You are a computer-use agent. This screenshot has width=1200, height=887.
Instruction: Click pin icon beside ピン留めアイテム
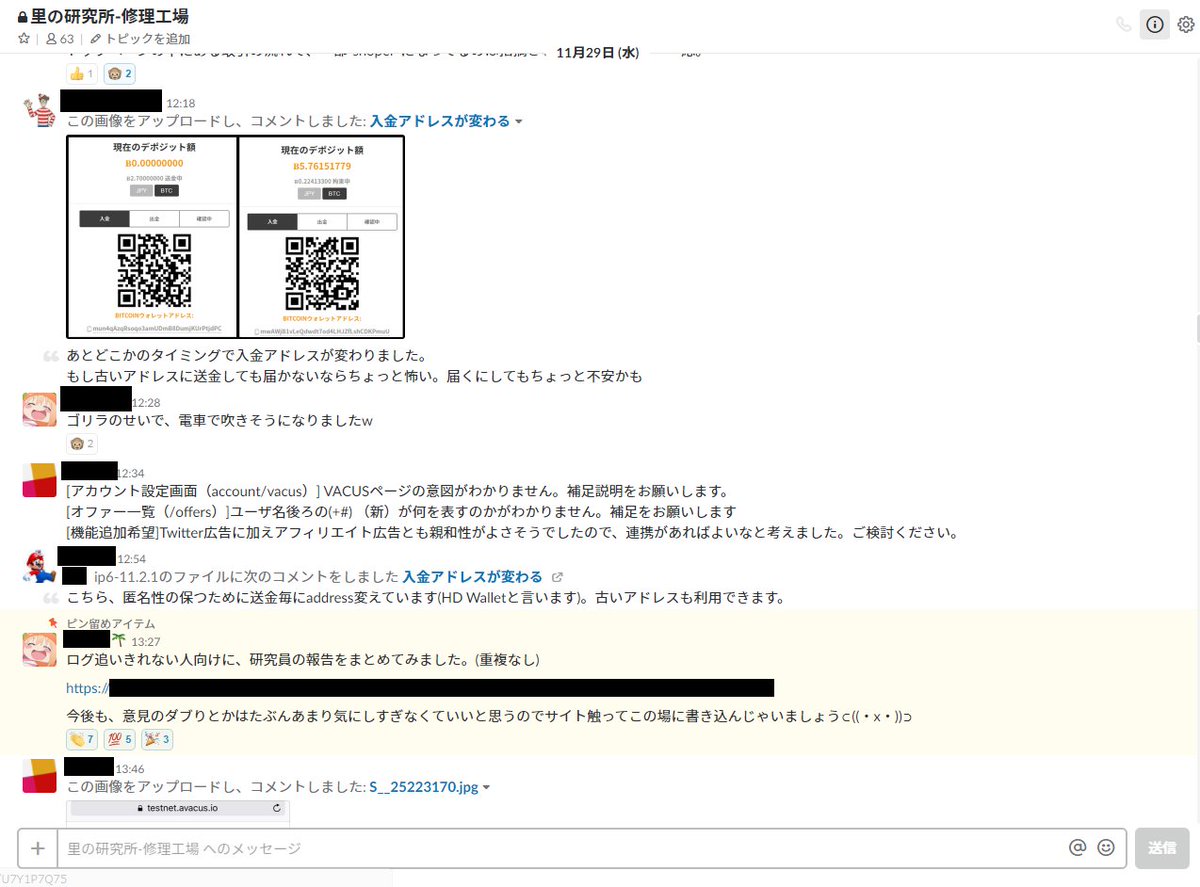click(52, 622)
